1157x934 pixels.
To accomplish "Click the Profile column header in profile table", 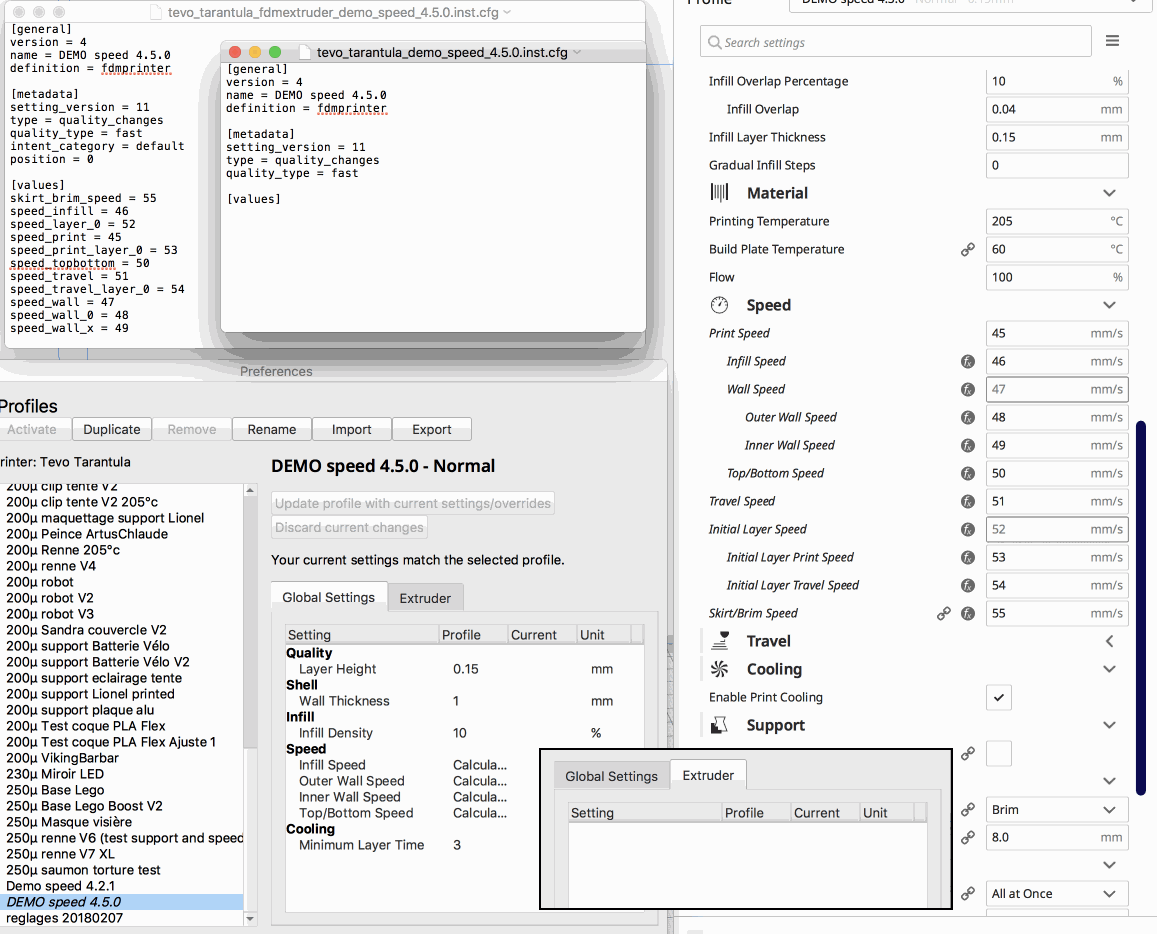I will pyautogui.click(x=473, y=634).
